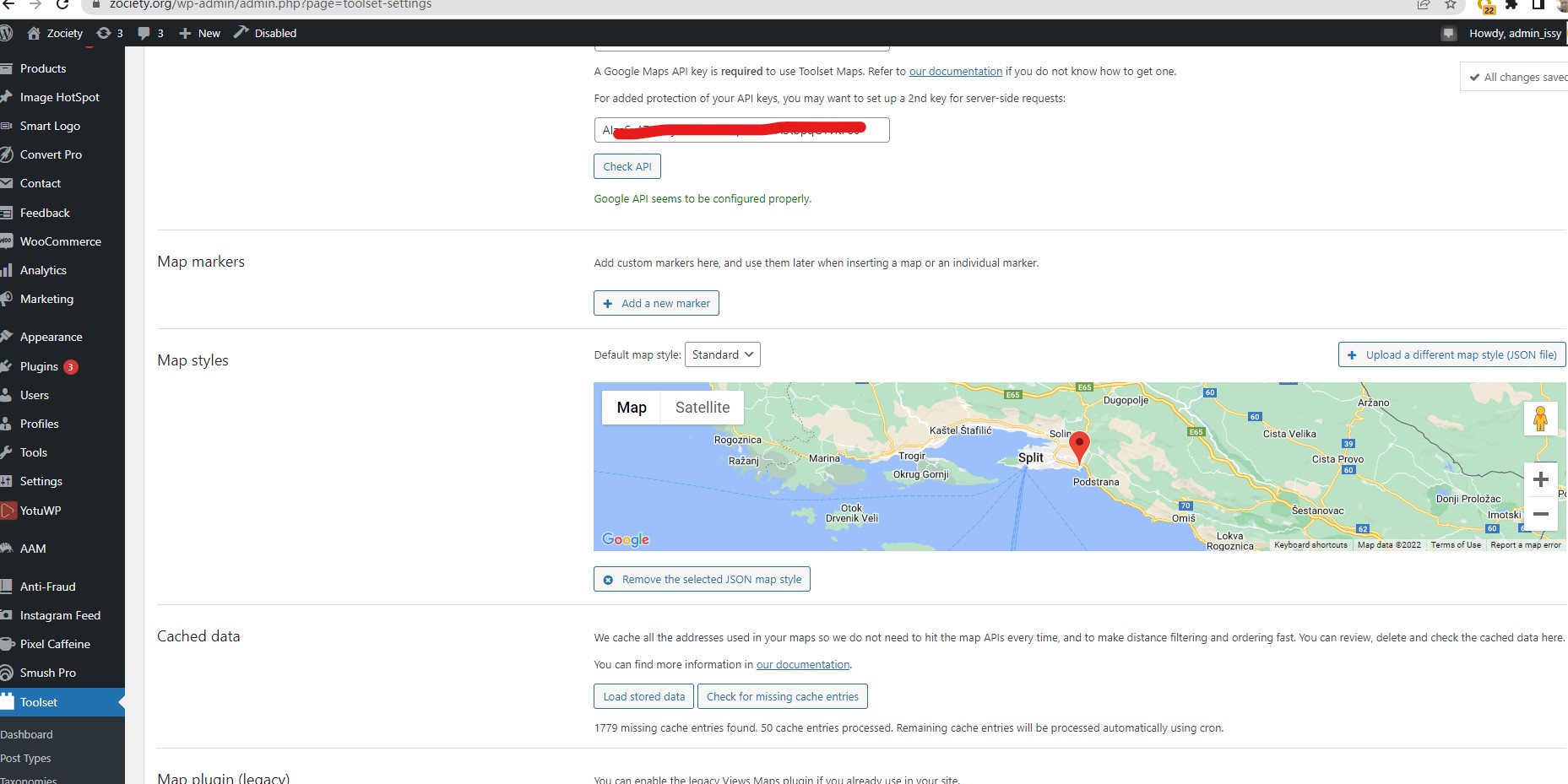Open the updates icon showing 3
Image resolution: width=1568 pixels, height=784 pixels.
coord(110,33)
